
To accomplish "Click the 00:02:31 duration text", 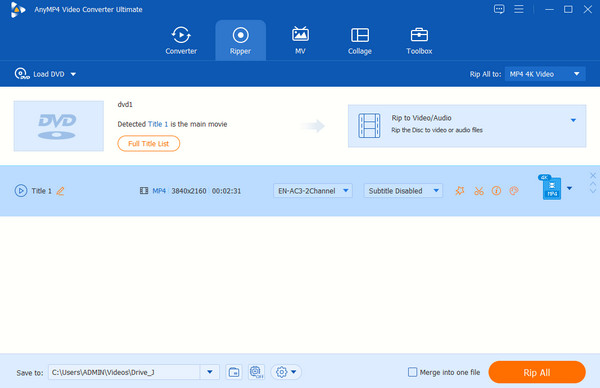I will point(226,191).
